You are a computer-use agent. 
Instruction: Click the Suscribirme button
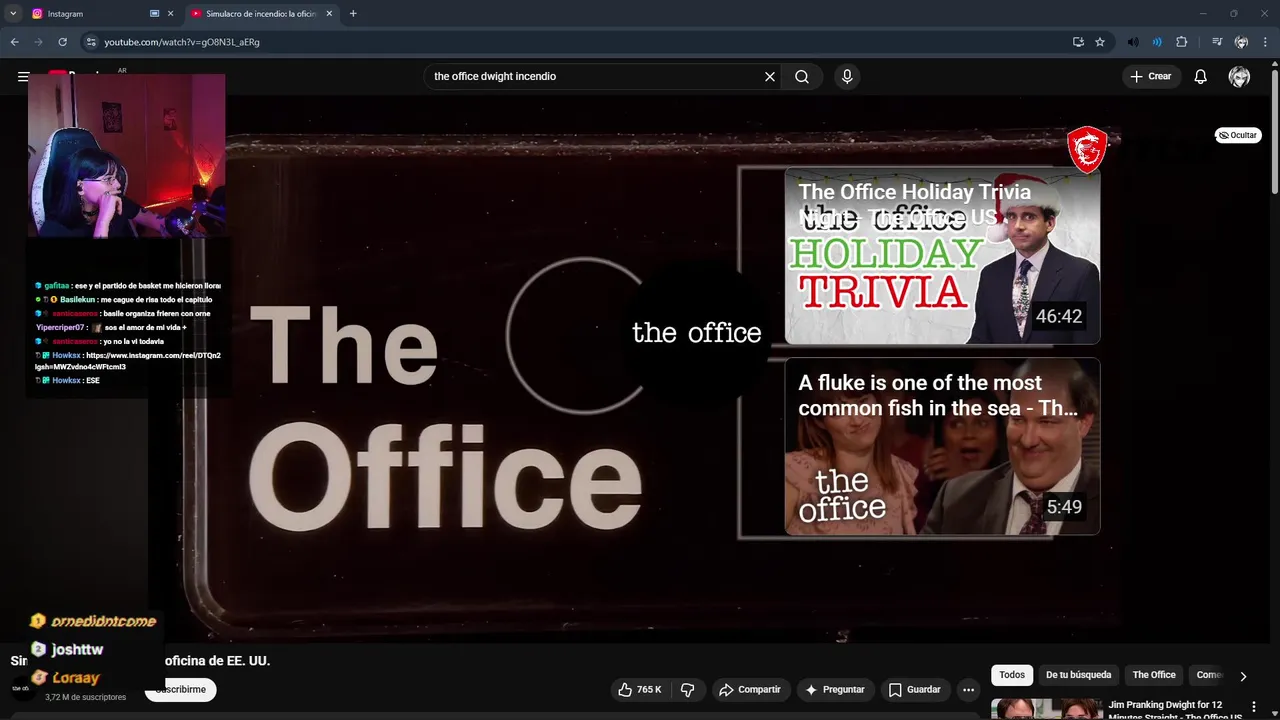(x=180, y=689)
